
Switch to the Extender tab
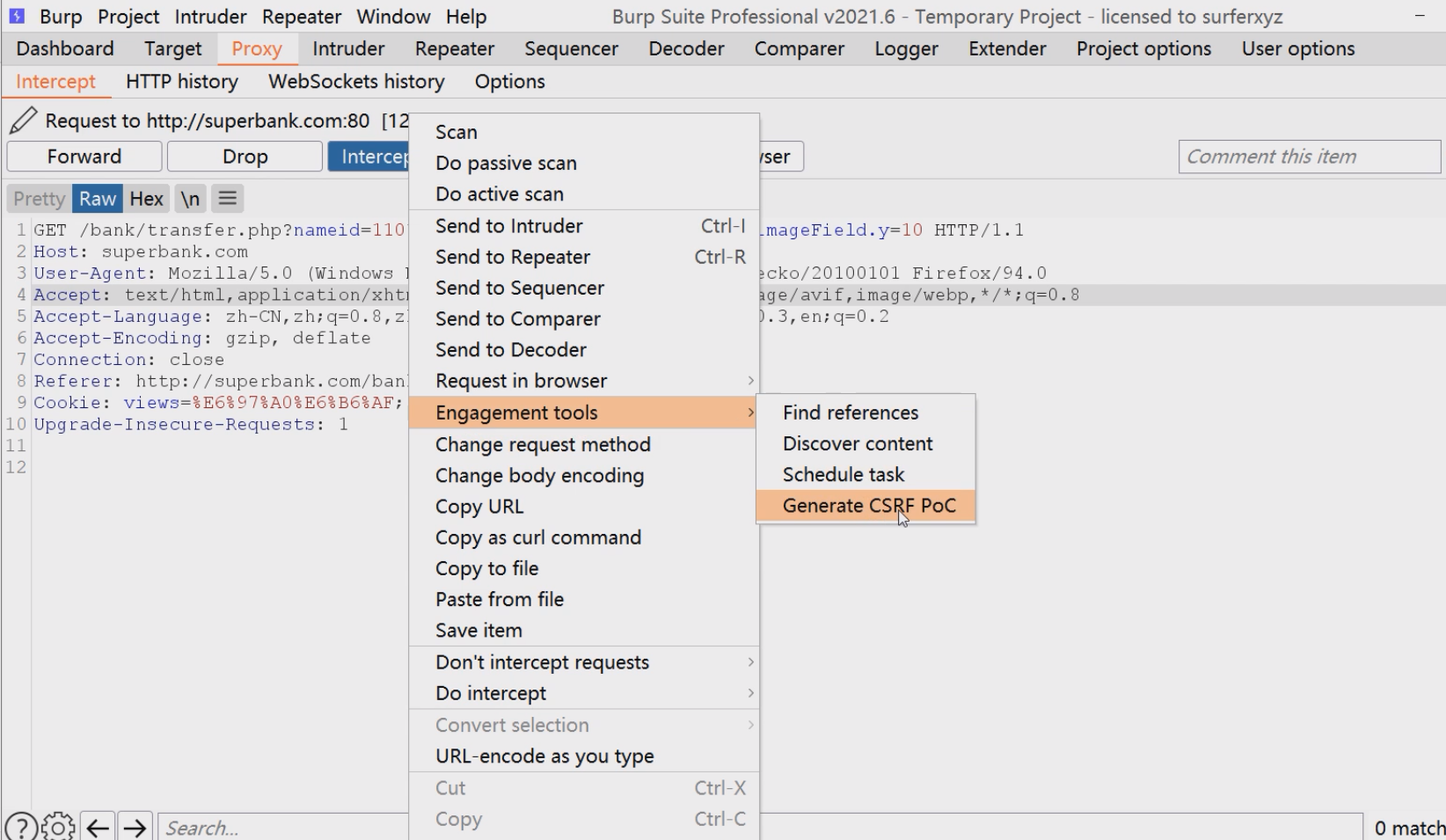click(x=1008, y=48)
